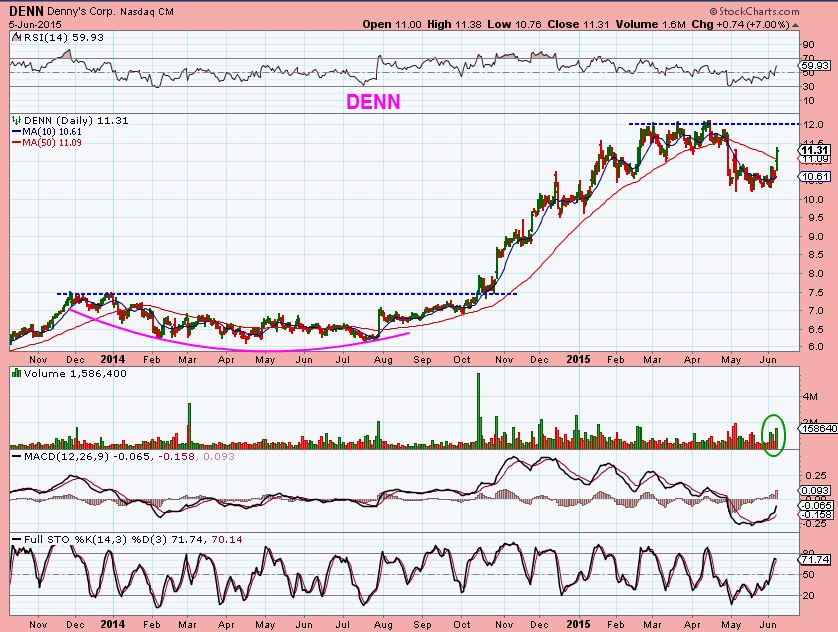Click the Open 11.00 value
The image size is (838, 632).
pyautogui.click(x=392, y=25)
